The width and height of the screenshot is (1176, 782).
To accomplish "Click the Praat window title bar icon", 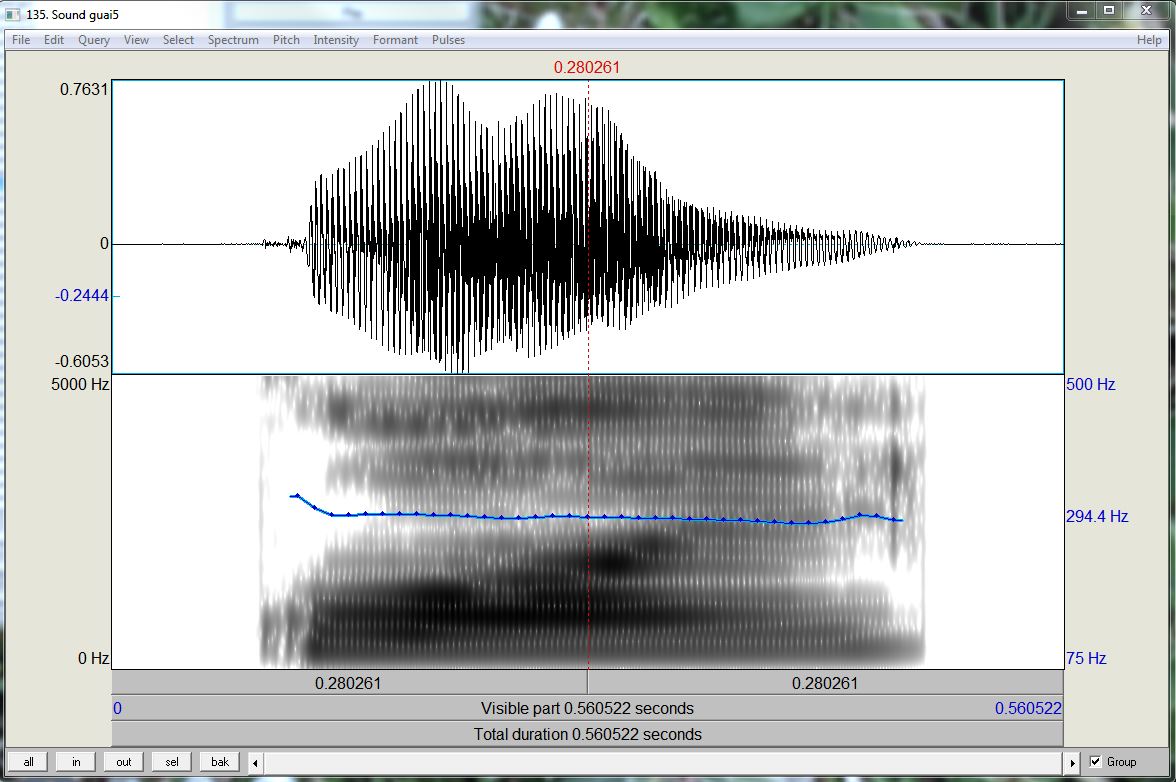I will coord(13,14).
